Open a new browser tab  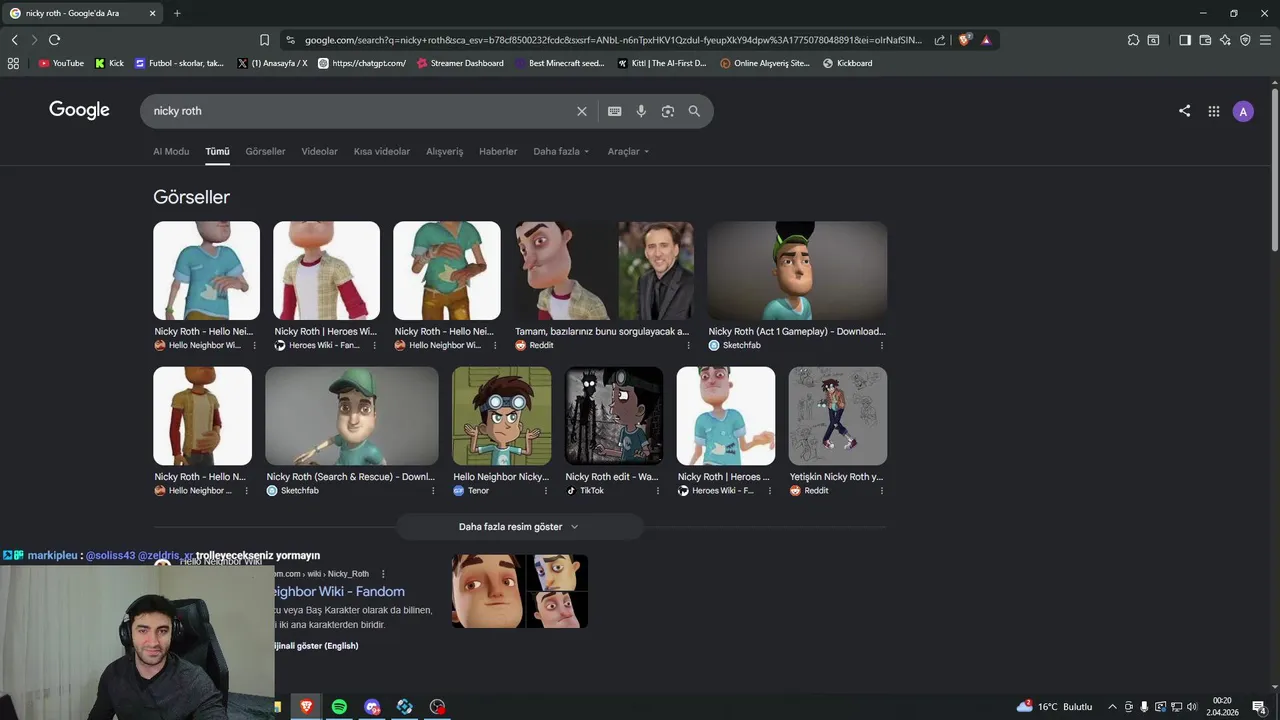[177, 13]
